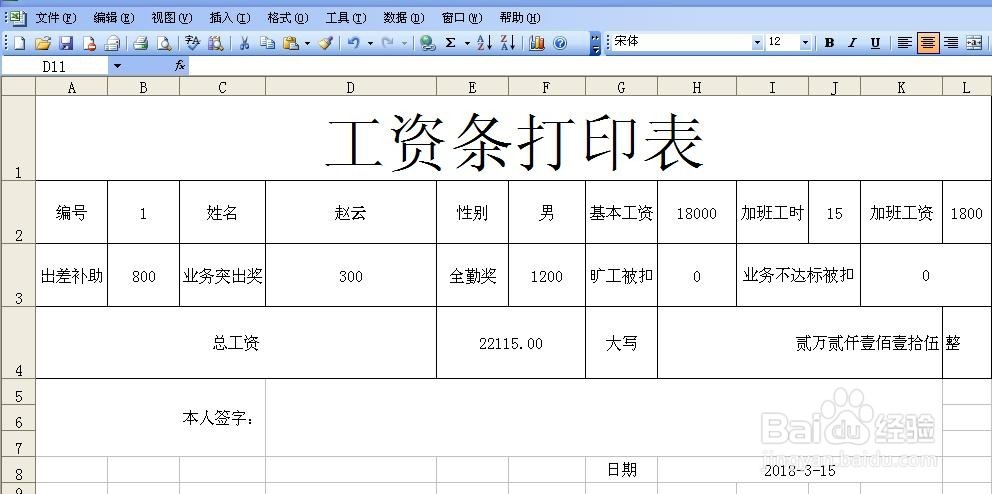Toggle Align Left
Viewport: 992px width, 494px height.
coord(905,43)
